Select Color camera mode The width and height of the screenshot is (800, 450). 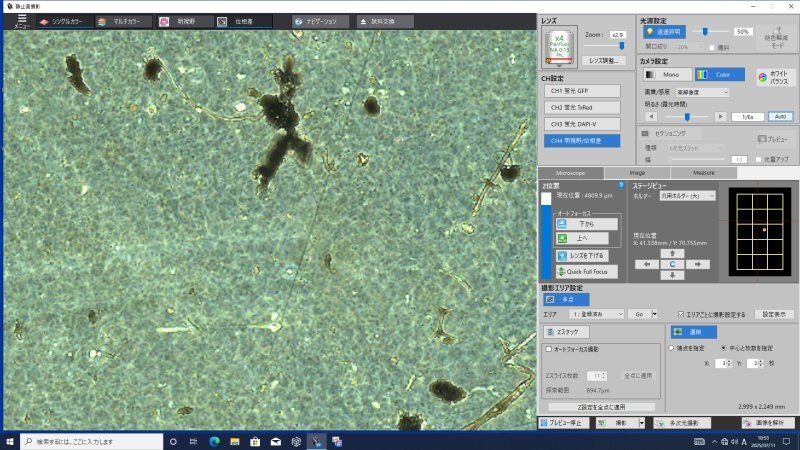tap(719, 74)
